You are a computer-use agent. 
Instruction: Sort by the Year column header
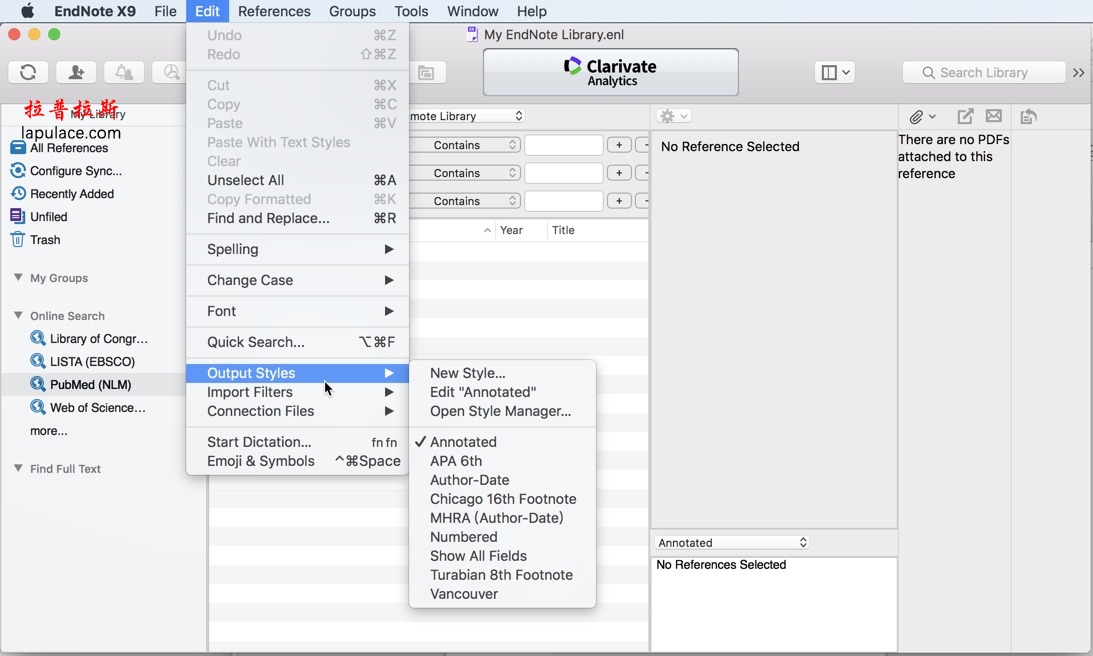(x=520, y=230)
